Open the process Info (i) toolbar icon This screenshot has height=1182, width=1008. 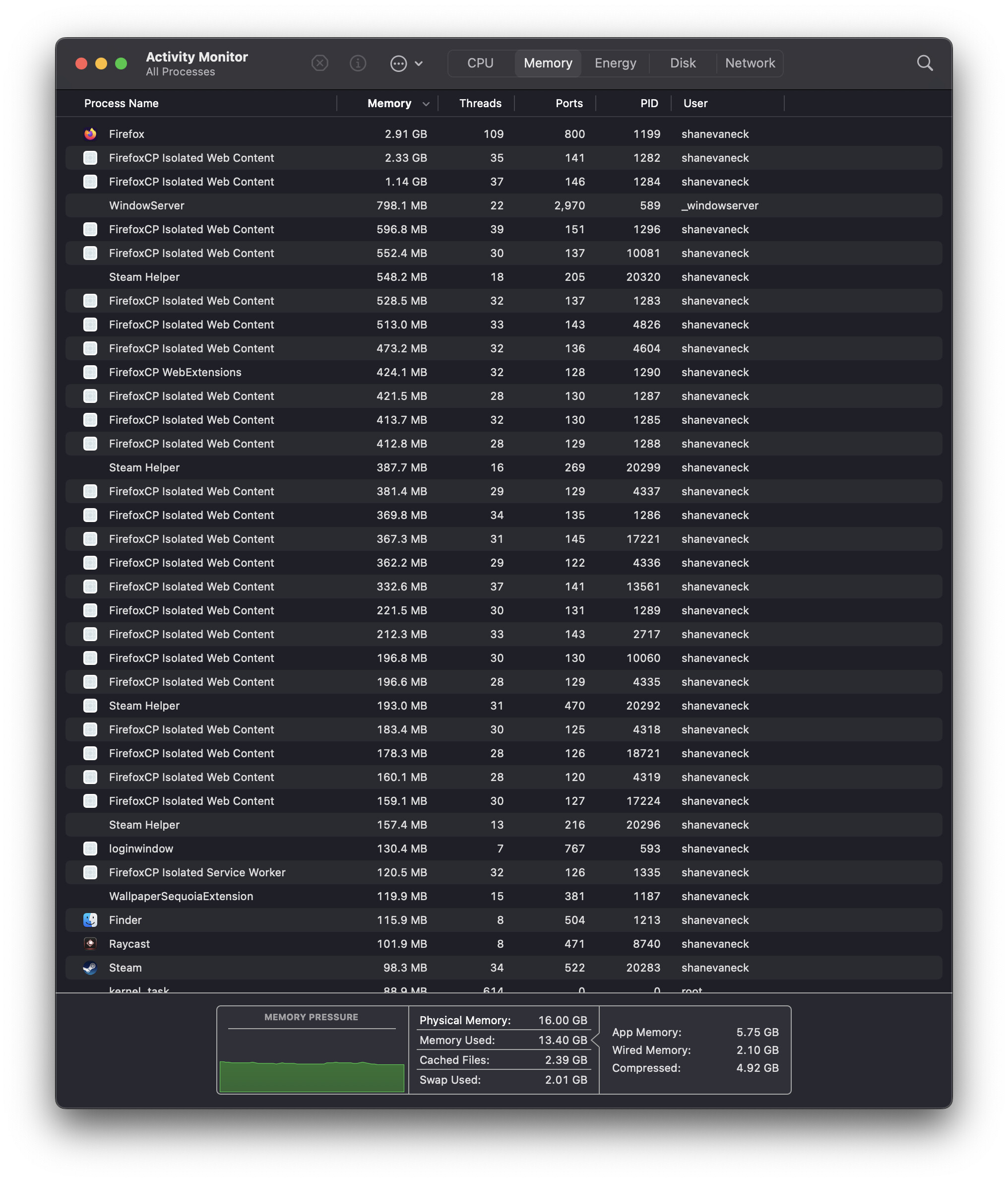[x=358, y=64]
